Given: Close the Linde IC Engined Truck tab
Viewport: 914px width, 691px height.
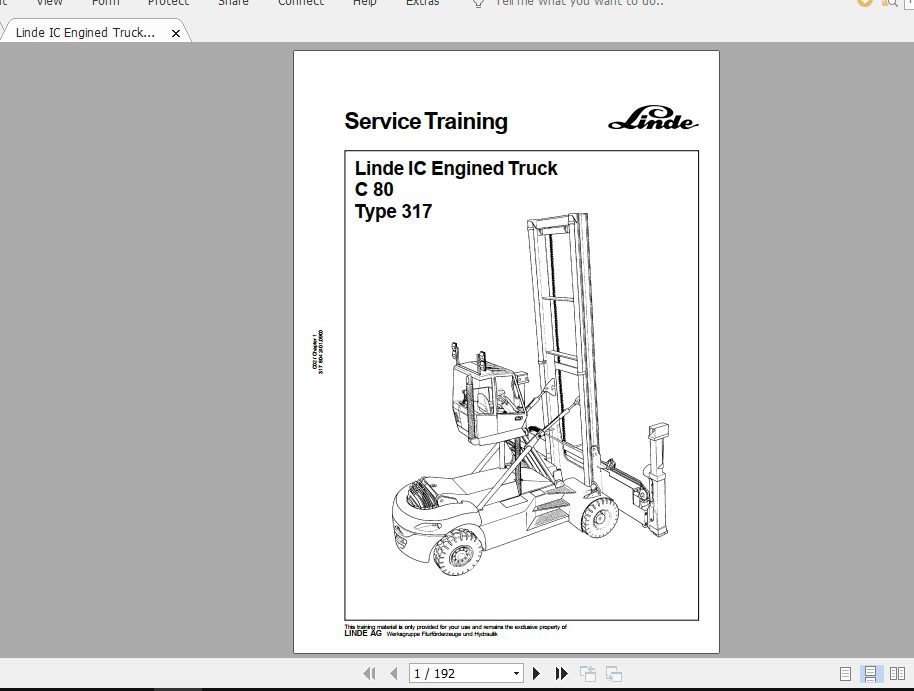Looking at the screenshot, I should coord(175,34).
